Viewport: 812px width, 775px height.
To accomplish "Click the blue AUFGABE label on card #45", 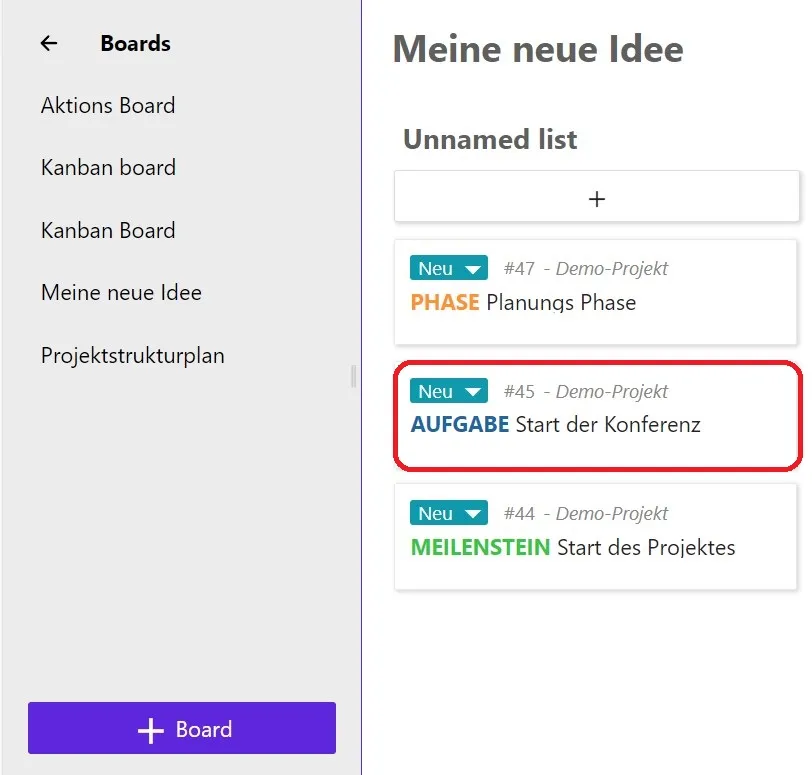I will [x=459, y=424].
